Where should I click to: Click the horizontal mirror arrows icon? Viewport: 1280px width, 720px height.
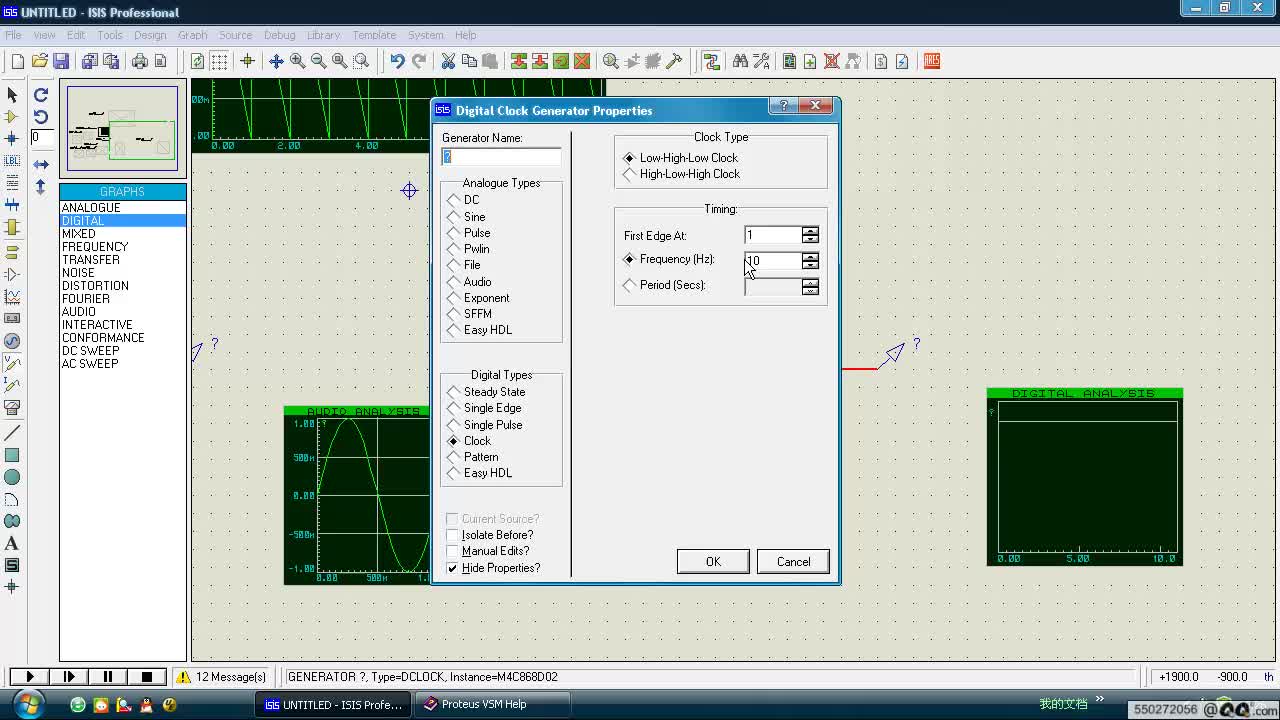coord(41,164)
